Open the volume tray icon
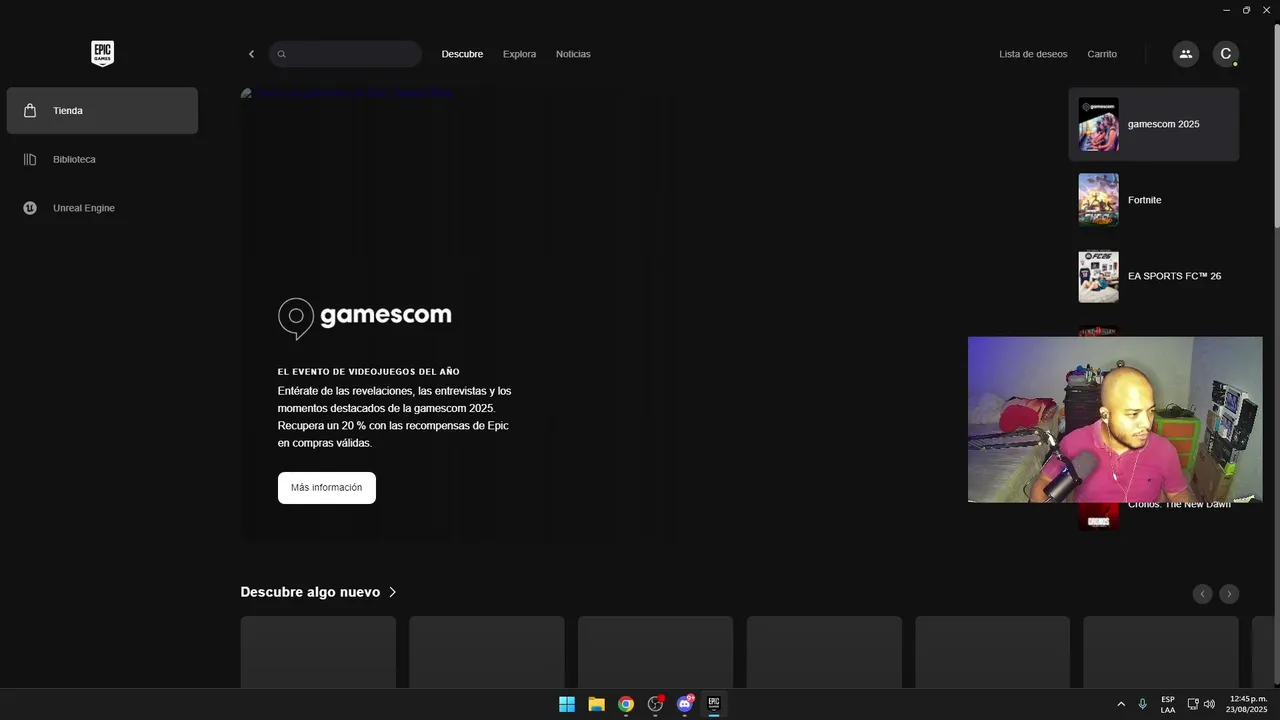This screenshot has width=1280, height=720. pyautogui.click(x=1209, y=704)
